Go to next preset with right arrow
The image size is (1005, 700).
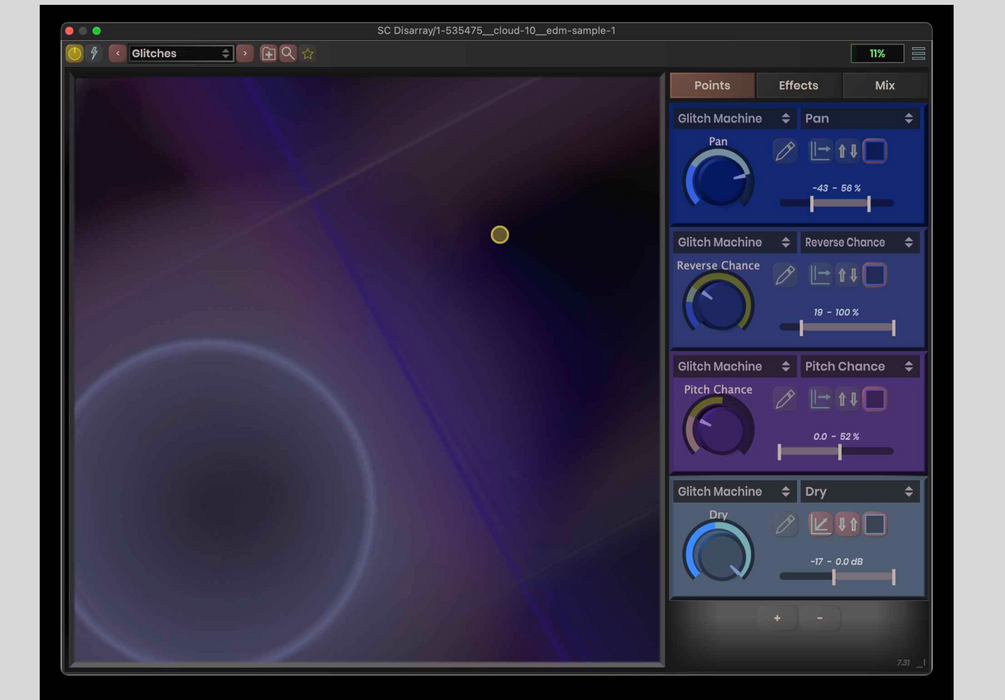(x=245, y=53)
